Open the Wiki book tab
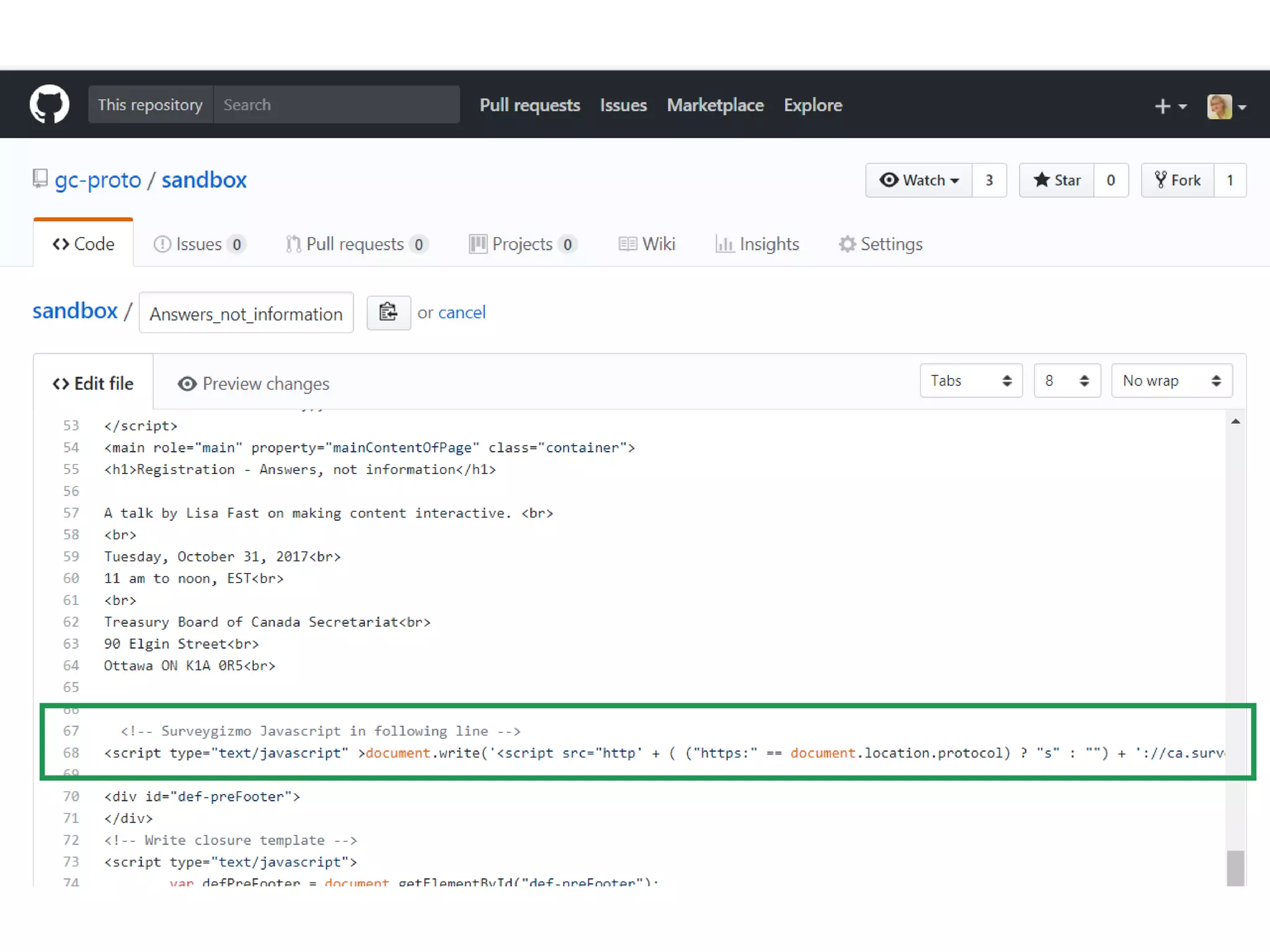The image size is (1270, 952). click(647, 244)
